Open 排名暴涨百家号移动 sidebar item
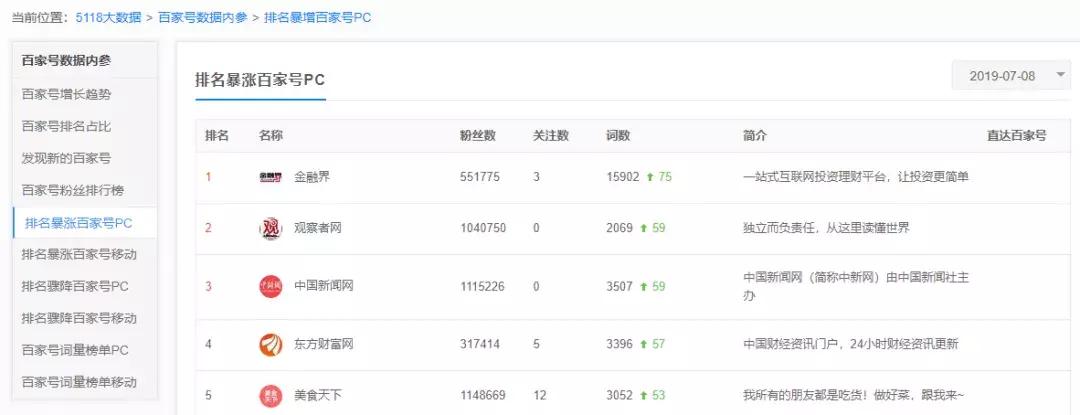 tap(79, 255)
